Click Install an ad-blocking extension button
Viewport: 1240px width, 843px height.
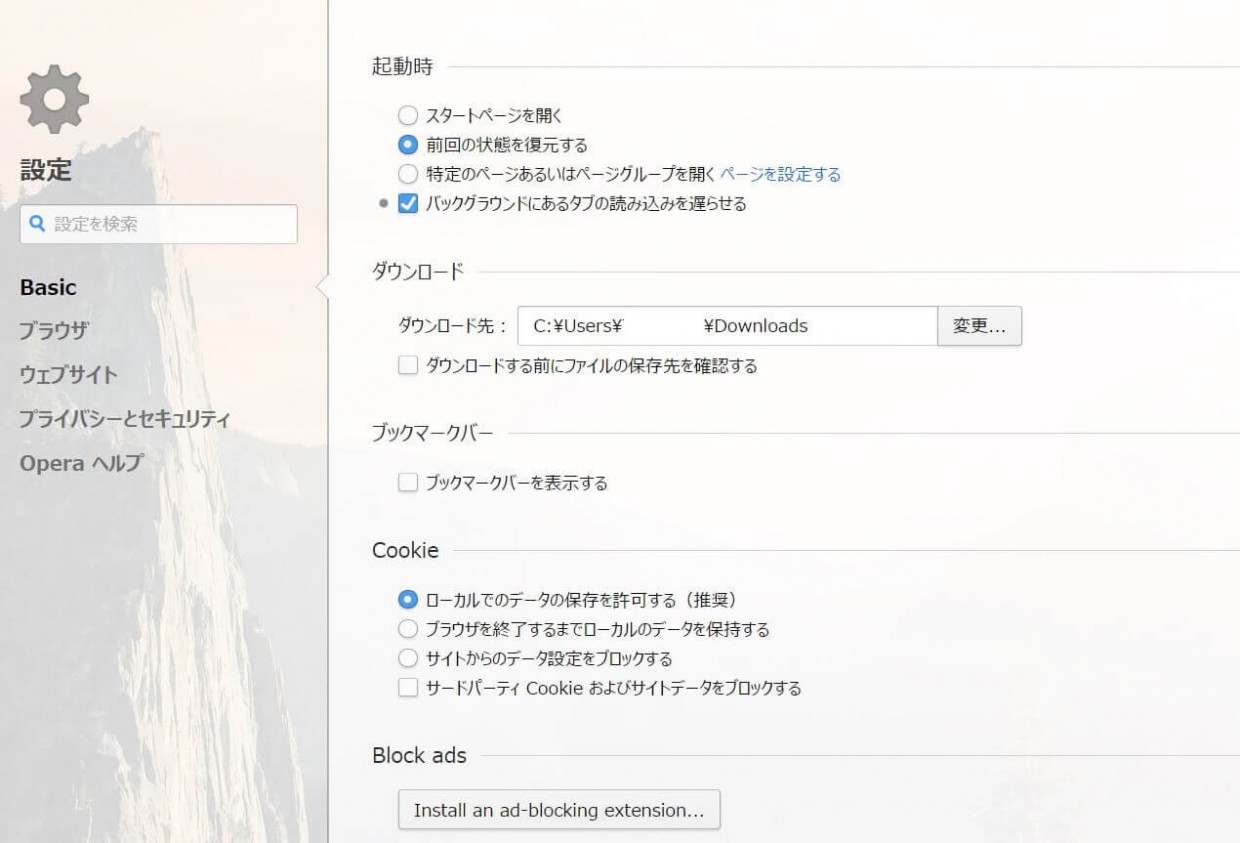(x=559, y=810)
